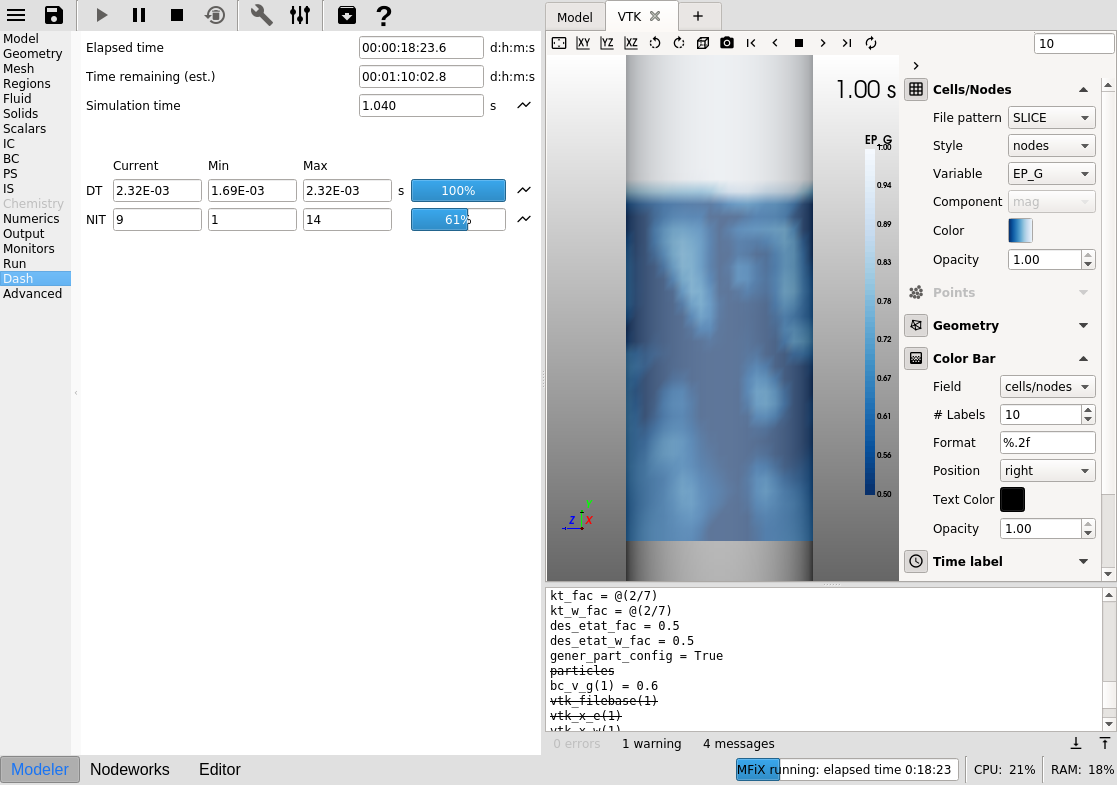Save the project with the floppy disk icon
The image size is (1117, 785).
tap(54, 15)
